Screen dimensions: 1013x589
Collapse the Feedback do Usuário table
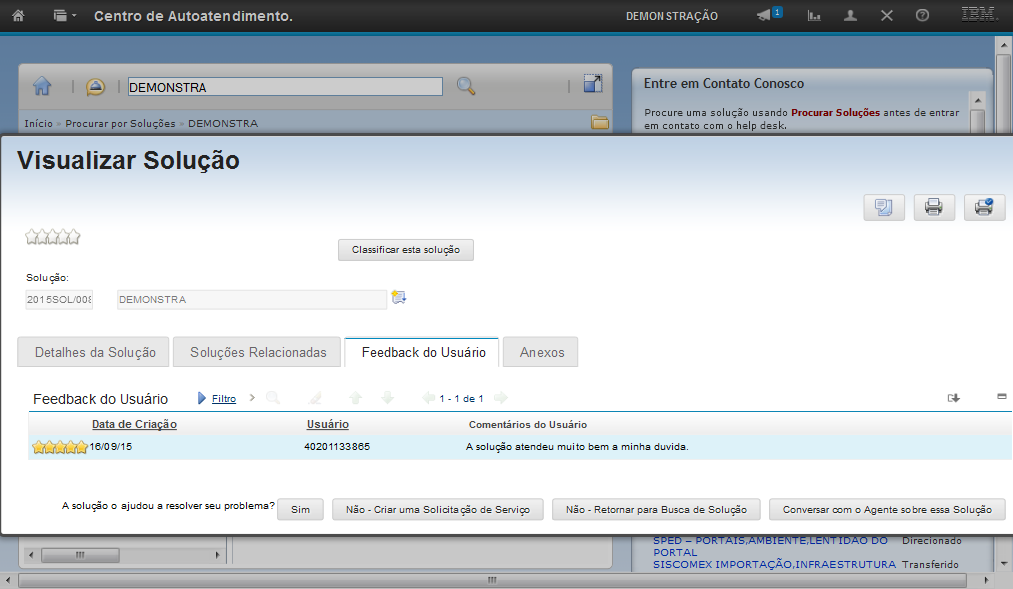point(1001,397)
